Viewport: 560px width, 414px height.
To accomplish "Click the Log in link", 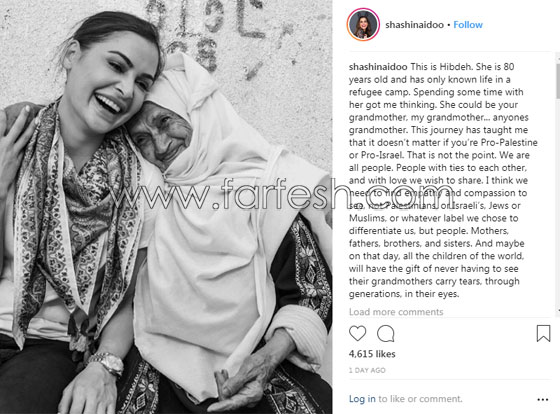I will [x=362, y=399].
